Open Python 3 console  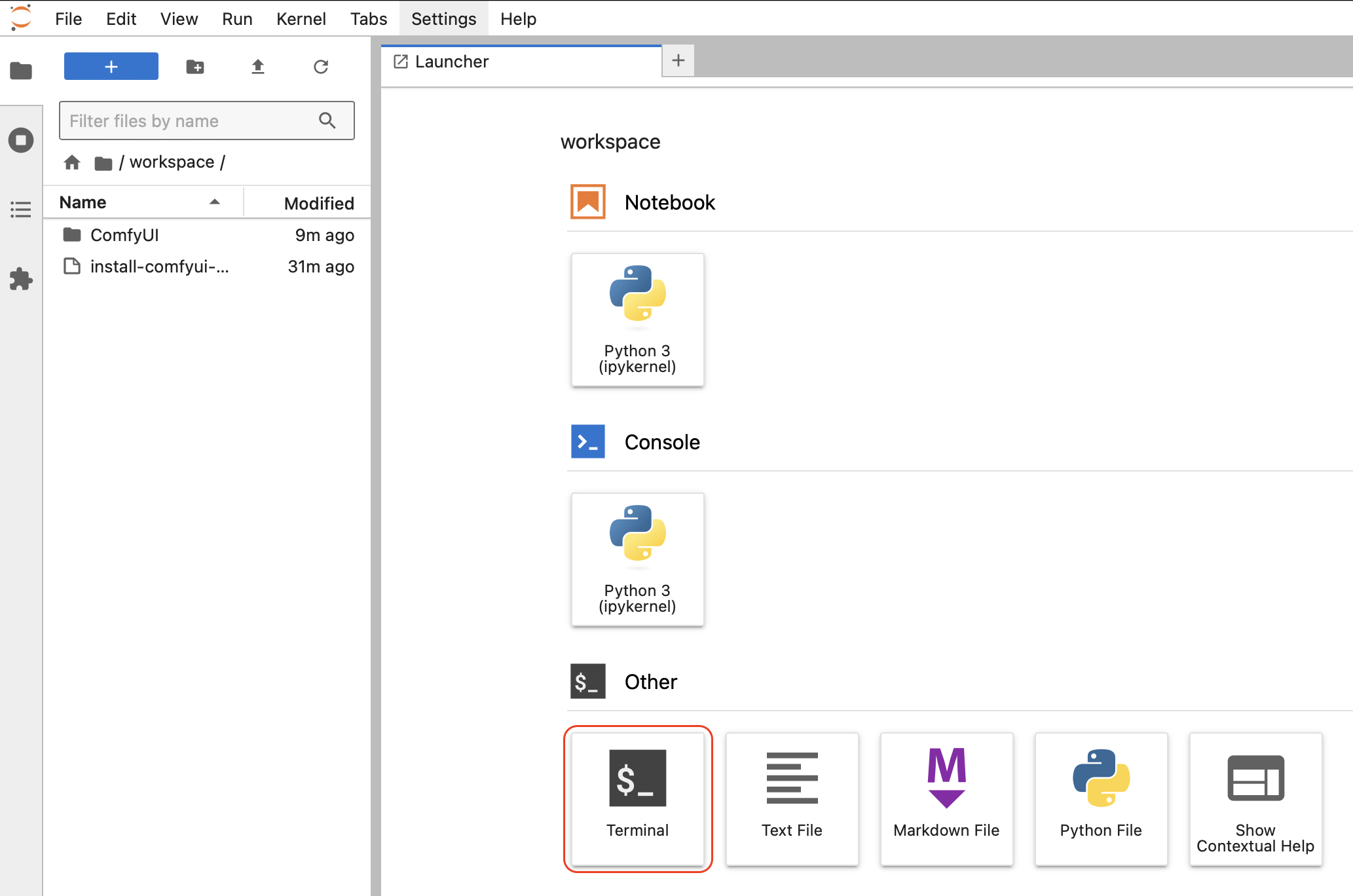[x=637, y=559]
